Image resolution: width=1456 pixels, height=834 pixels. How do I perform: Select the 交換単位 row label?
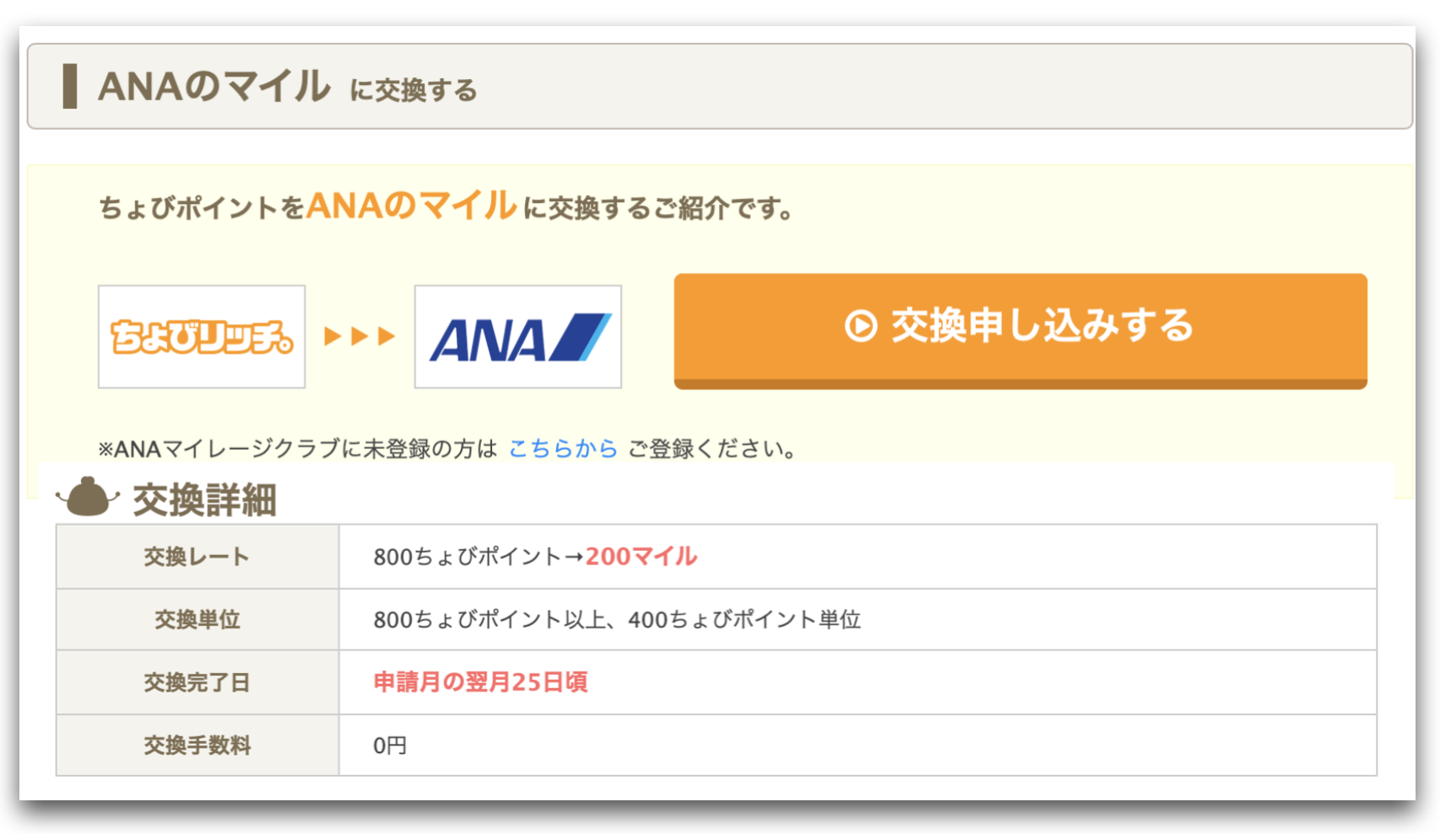[x=197, y=619]
